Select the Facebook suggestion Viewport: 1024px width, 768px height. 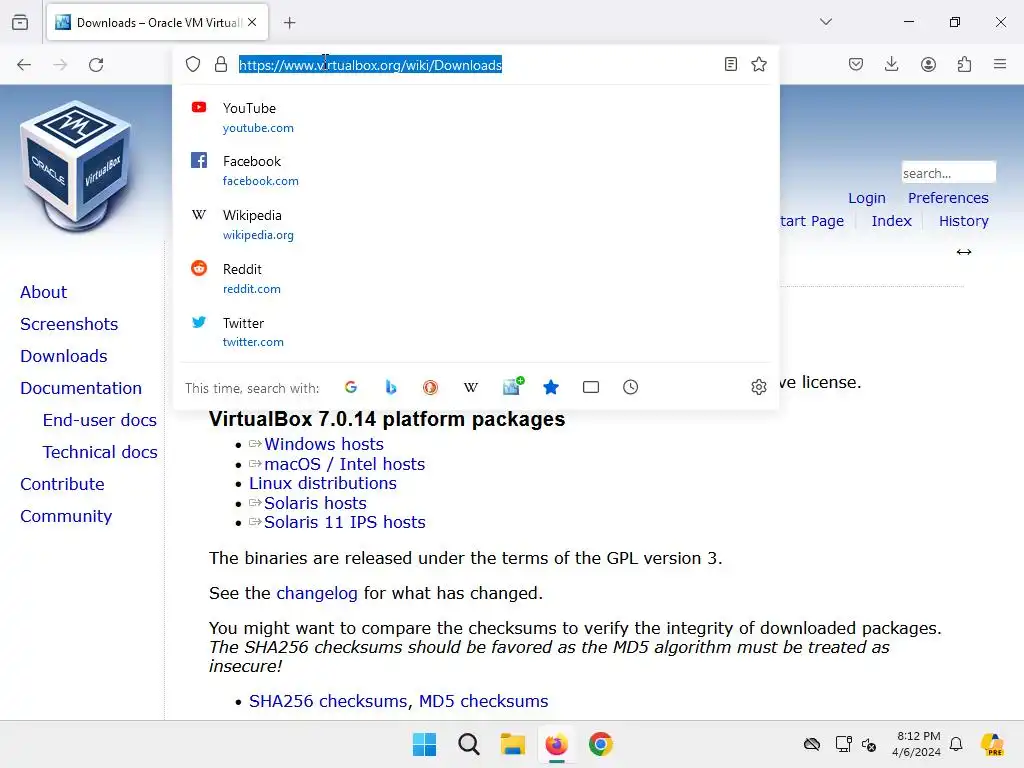coord(476,171)
